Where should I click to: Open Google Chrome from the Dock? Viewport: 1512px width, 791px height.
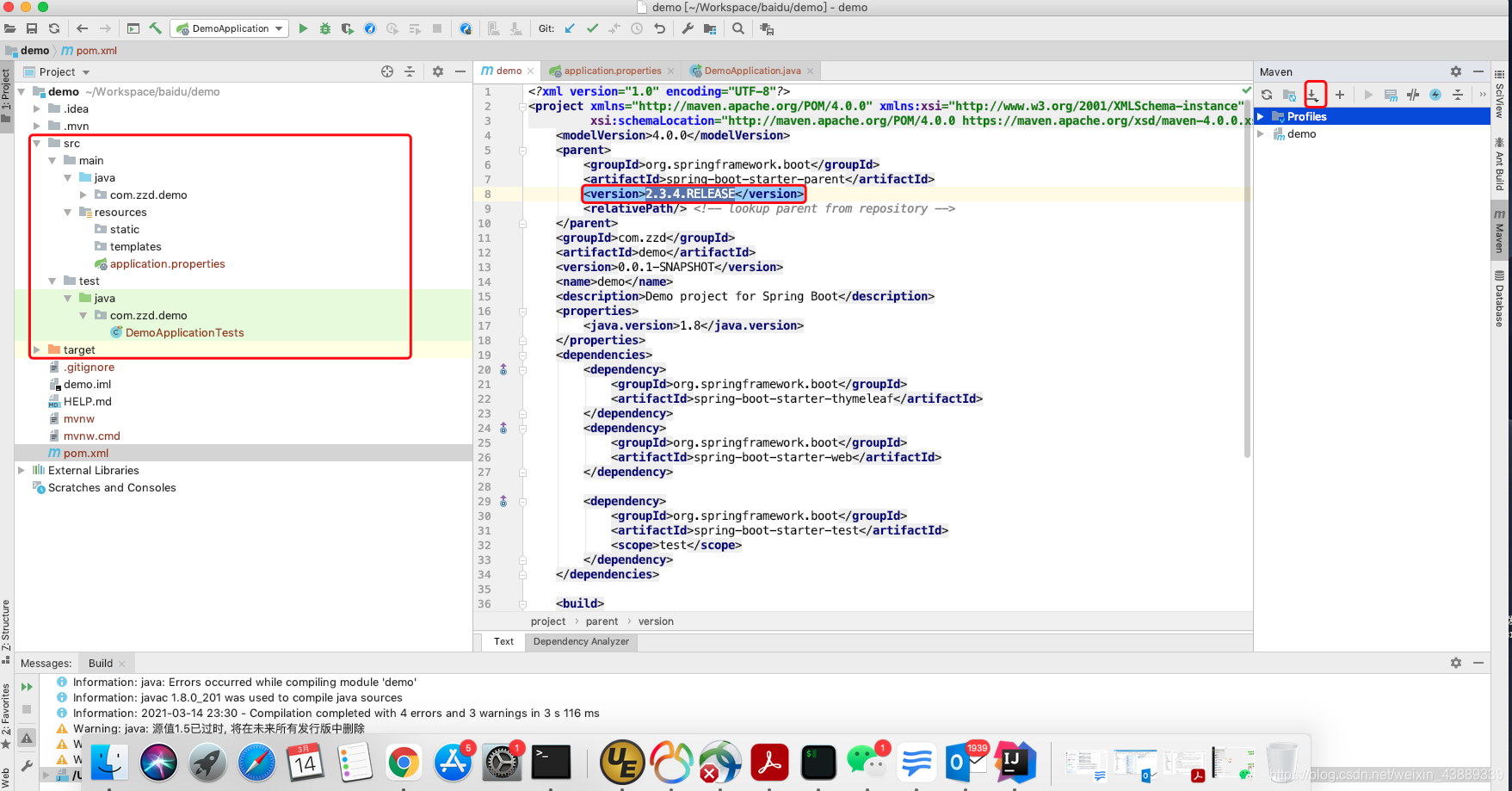pyautogui.click(x=404, y=763)
